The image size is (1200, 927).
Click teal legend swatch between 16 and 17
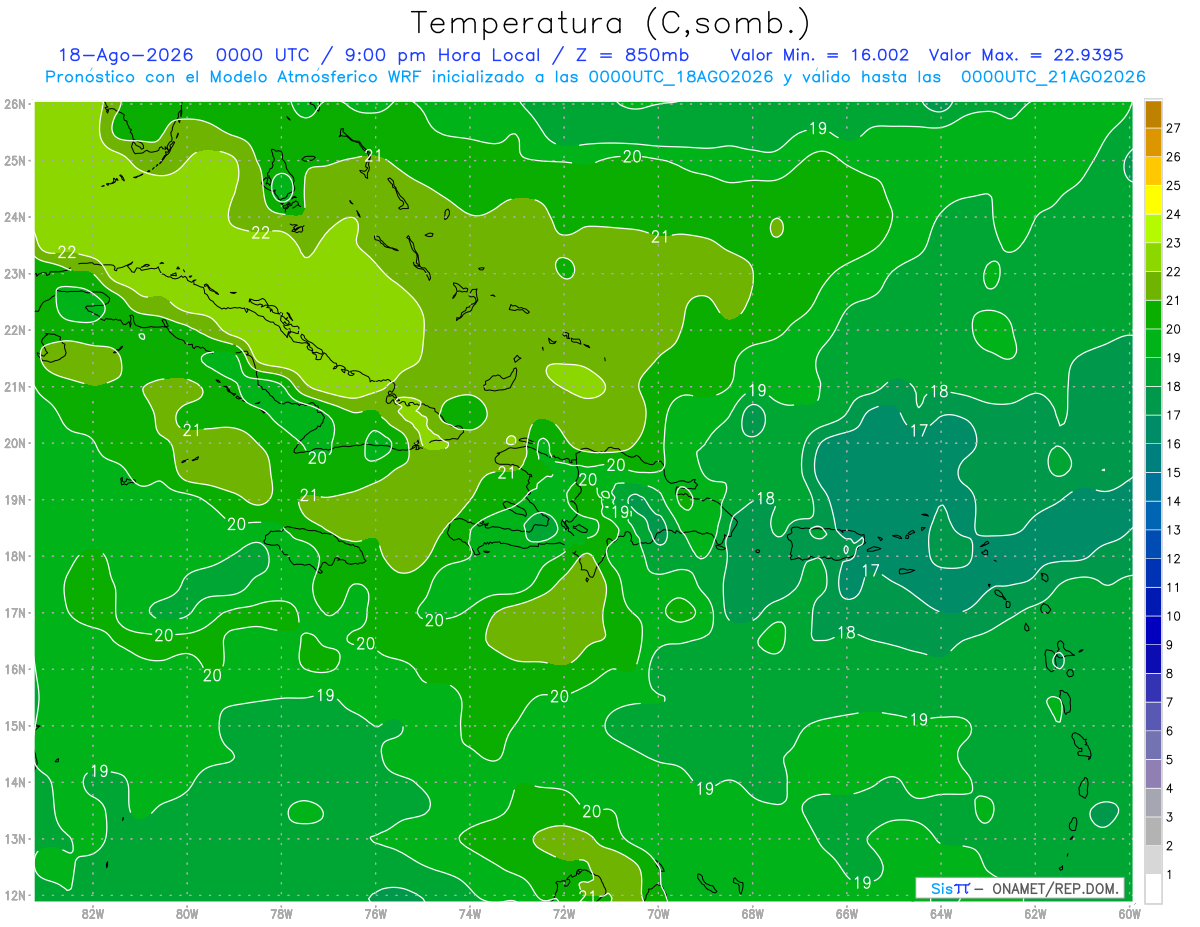(1153, 429)
